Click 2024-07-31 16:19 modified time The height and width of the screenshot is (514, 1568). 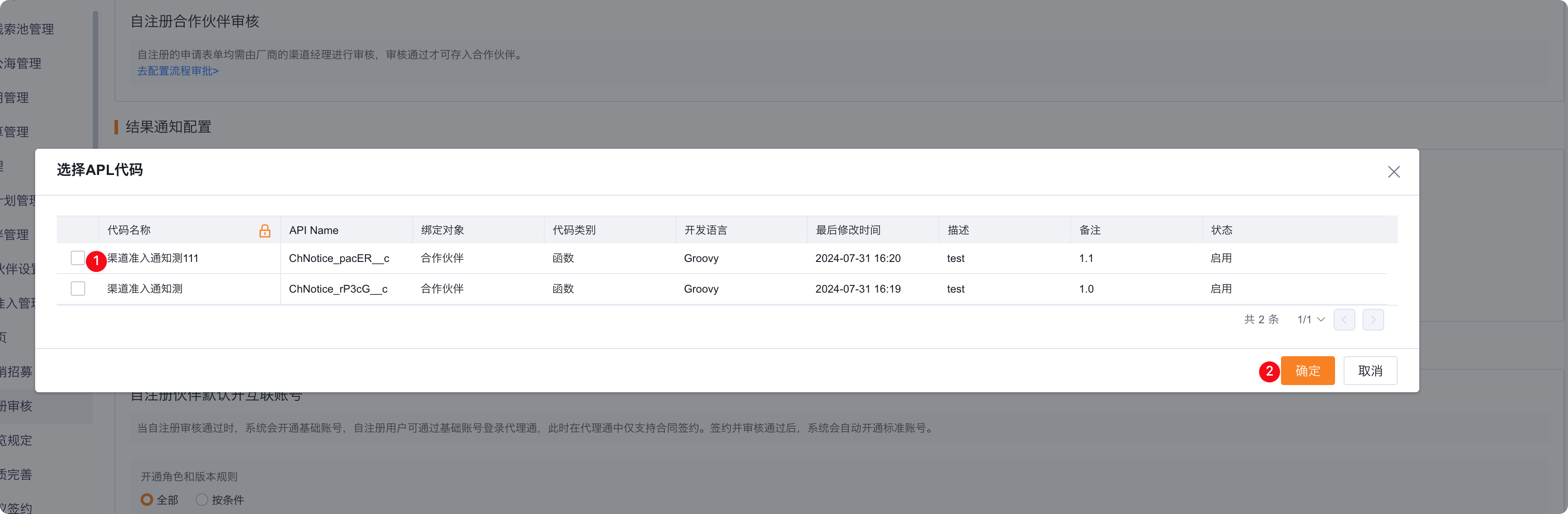tap(857, 289)
